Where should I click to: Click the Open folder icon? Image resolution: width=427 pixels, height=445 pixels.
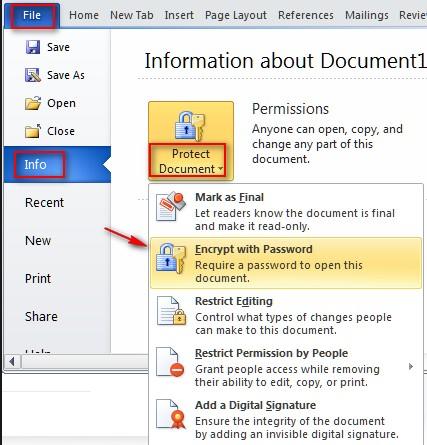coord(33,103)
